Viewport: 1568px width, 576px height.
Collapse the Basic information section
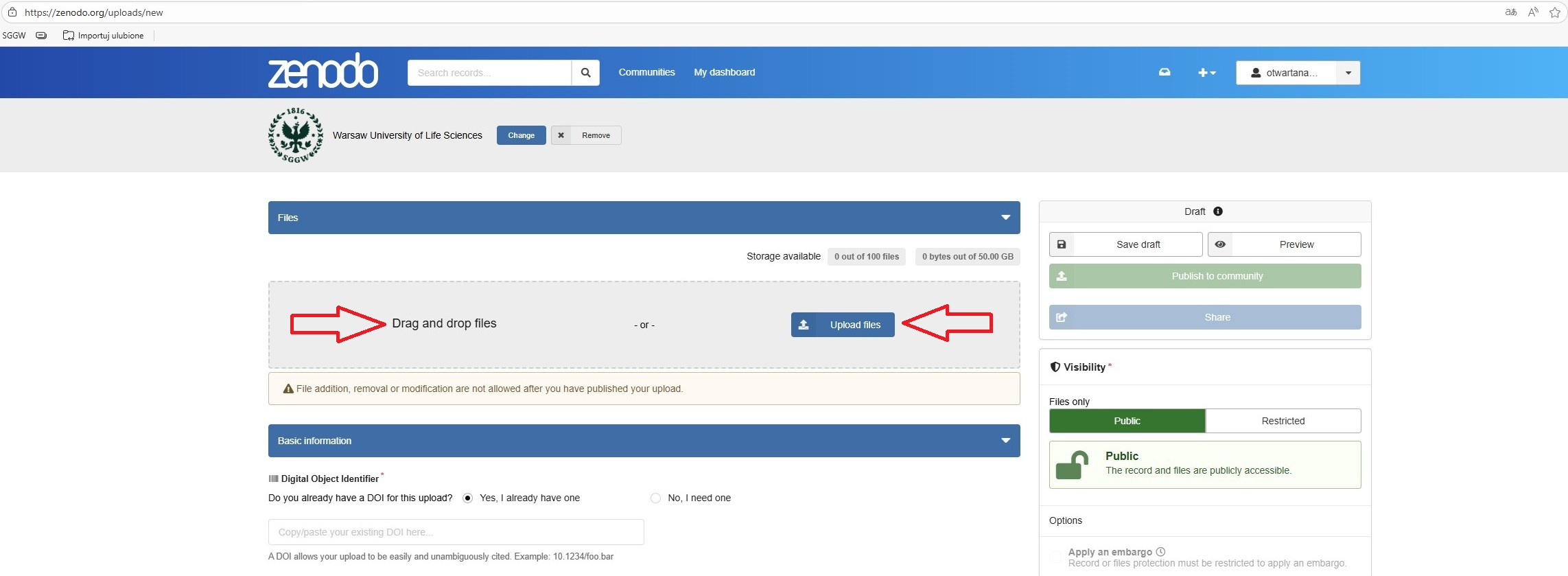pos(1005,441)
